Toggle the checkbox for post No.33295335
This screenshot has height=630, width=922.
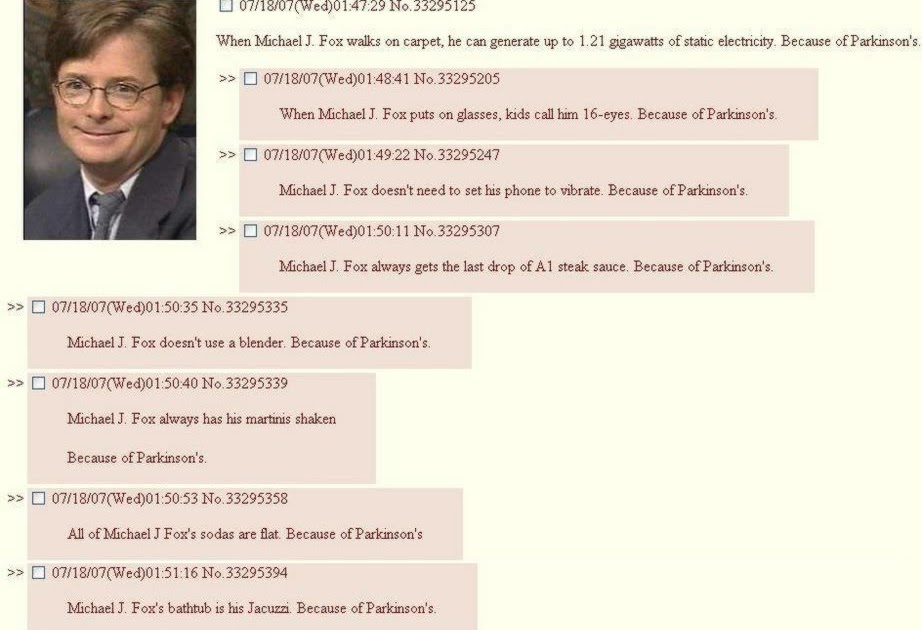(38, 307)
